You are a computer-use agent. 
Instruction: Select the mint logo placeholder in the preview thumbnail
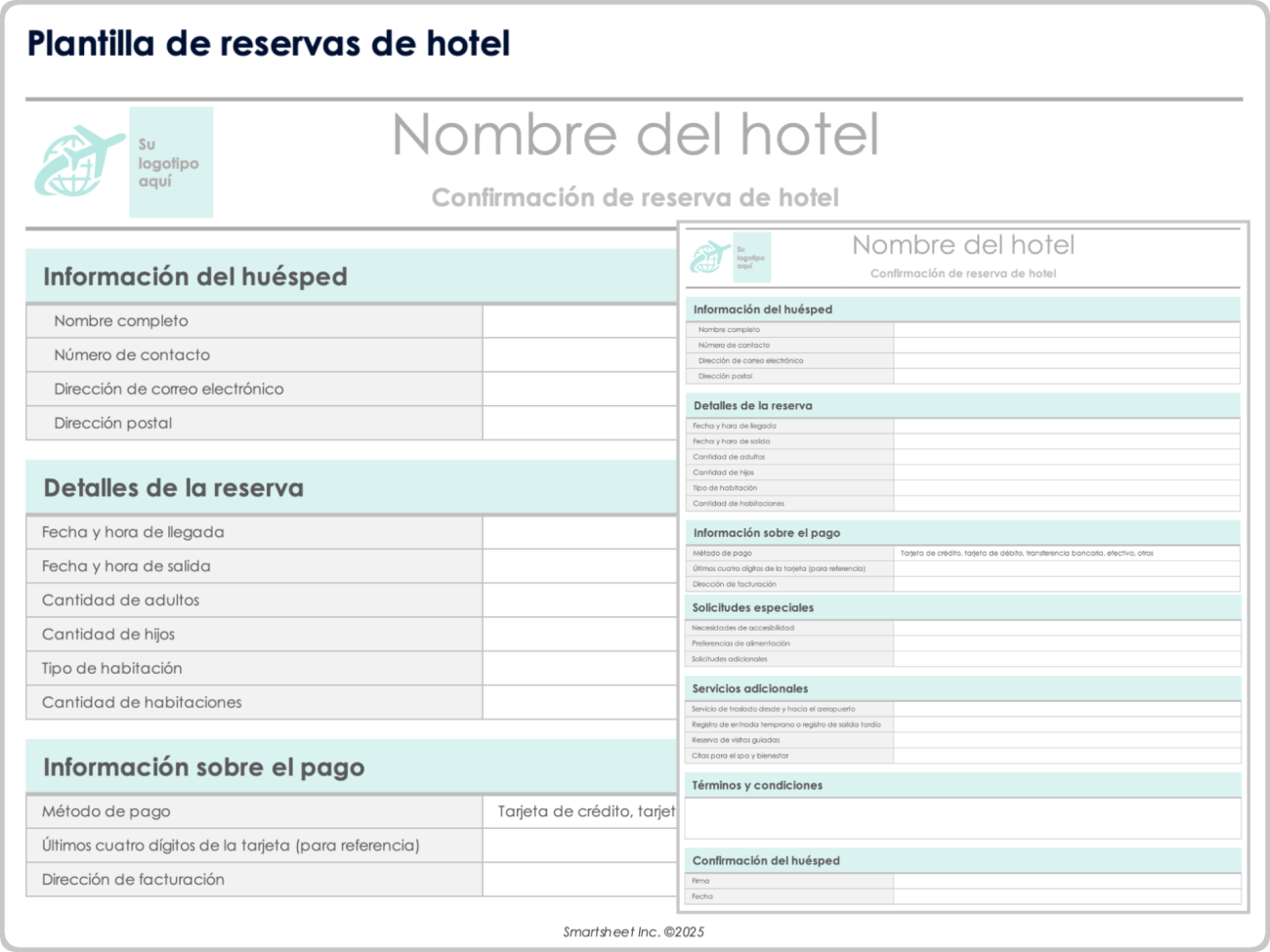(x=751, y=257)
